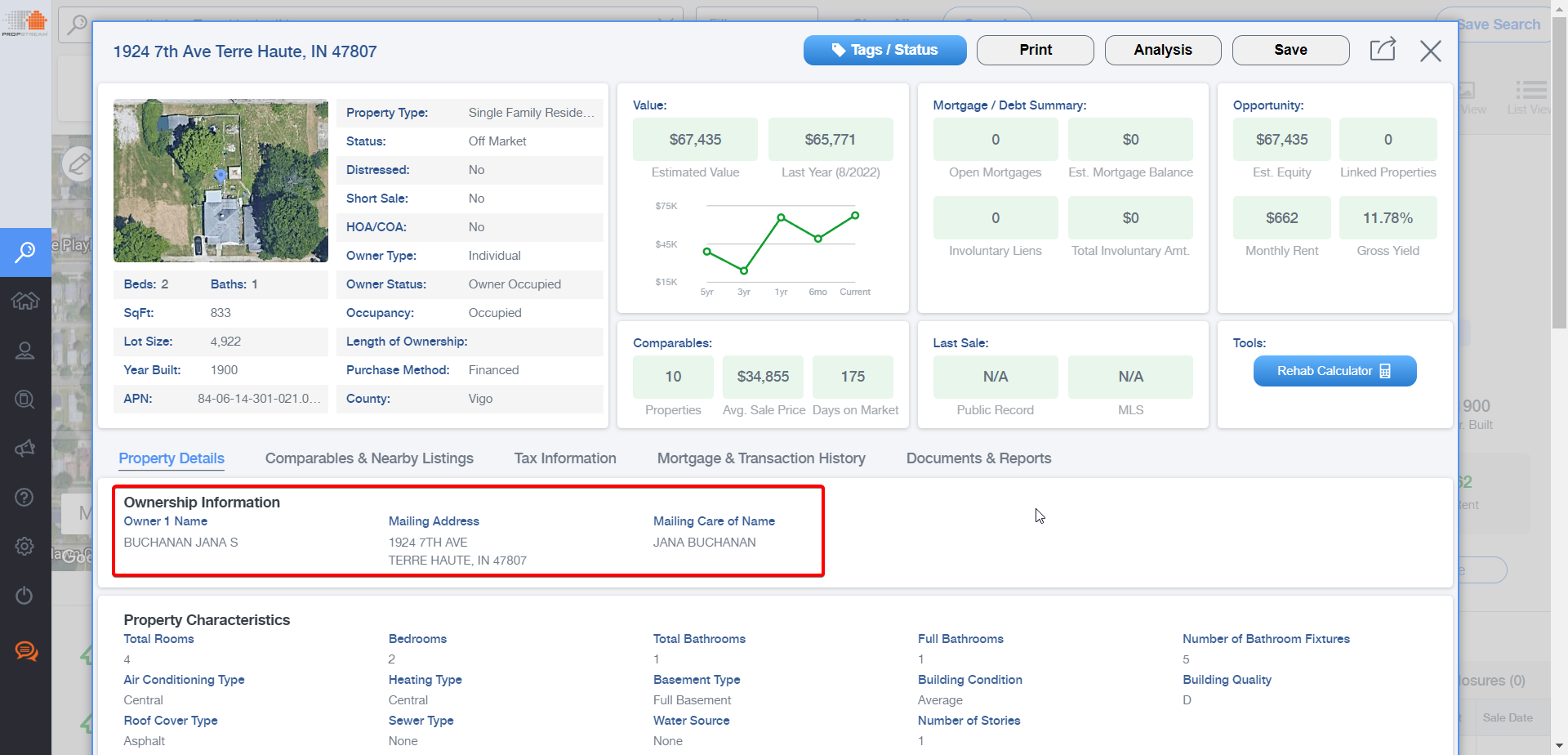The image size is (1568, 755).
Task: Click the page's vertical scrollbar
Action: click(x=1559, y=172)
